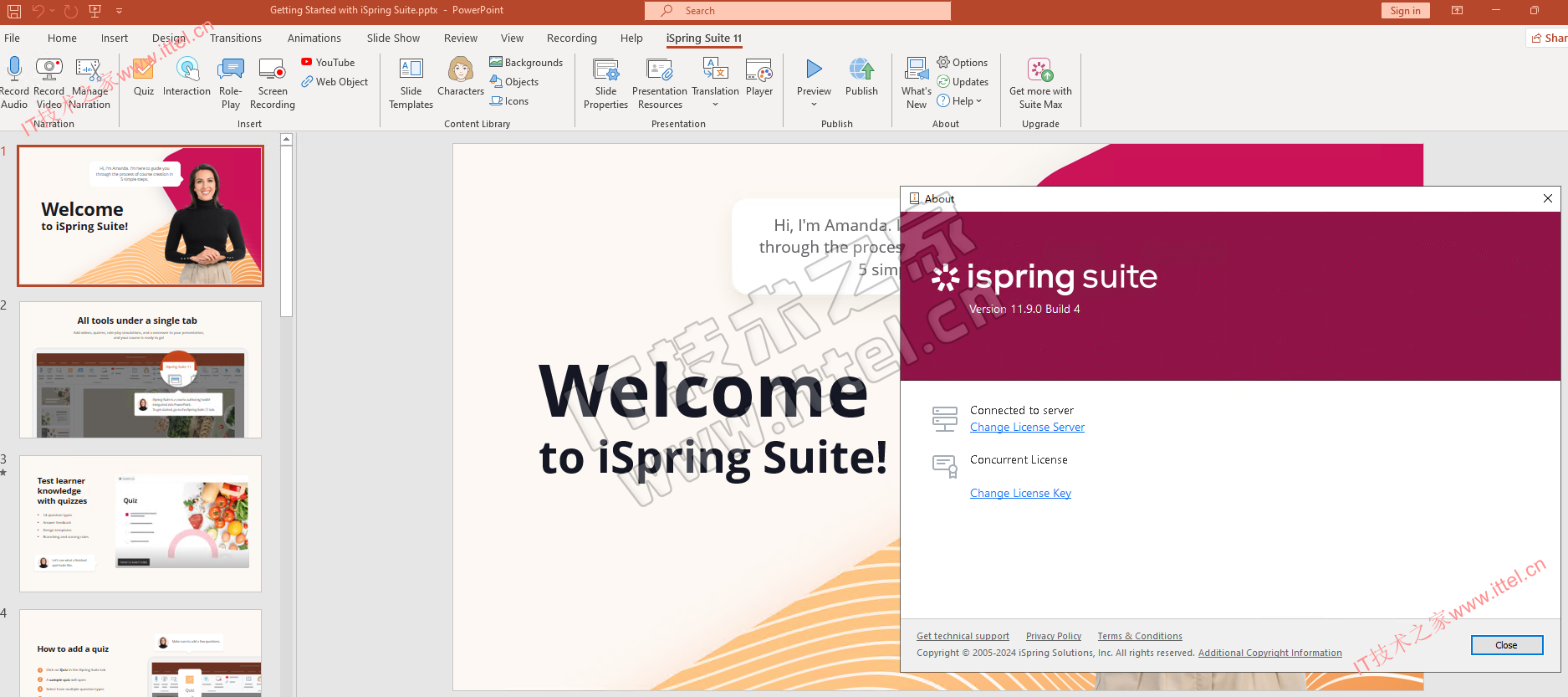Open Backgrounds content library

pos(526,62)
